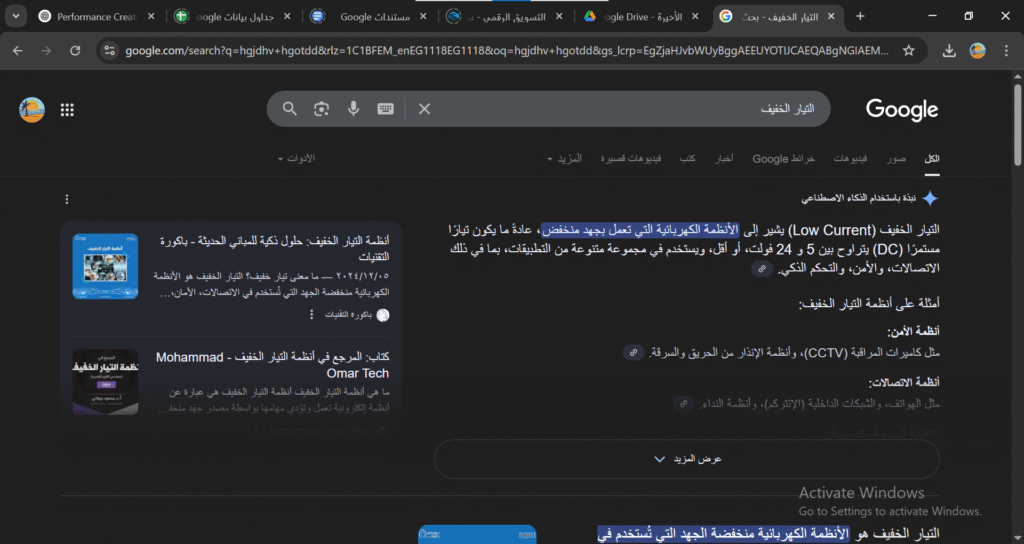Click باكورة التقنيات site favicon
The image size is (1024, 544).
383,315
